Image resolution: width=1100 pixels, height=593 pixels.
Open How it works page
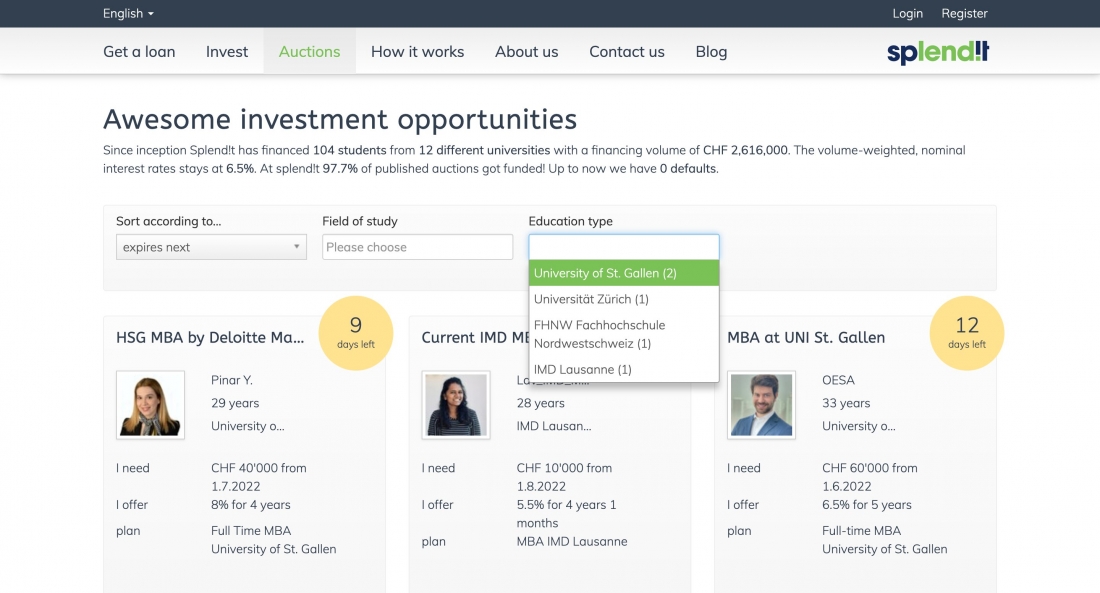pos(417,51)
